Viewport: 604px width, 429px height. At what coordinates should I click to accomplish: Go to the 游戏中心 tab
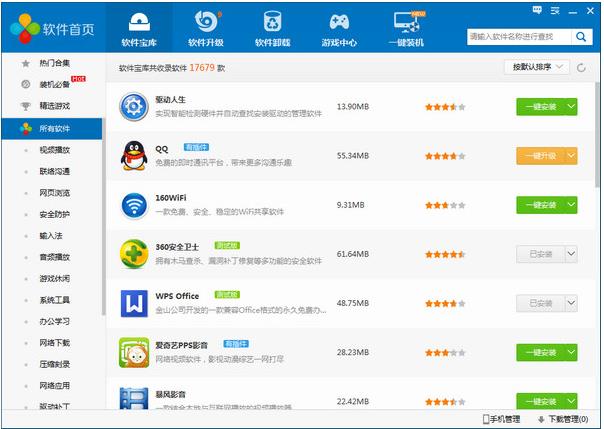coord(339,29)
